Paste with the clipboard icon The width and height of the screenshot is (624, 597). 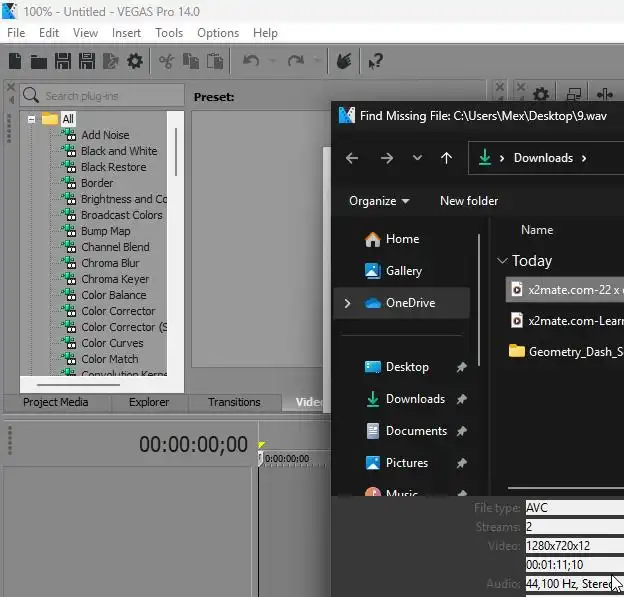click(x=215, y=61)
